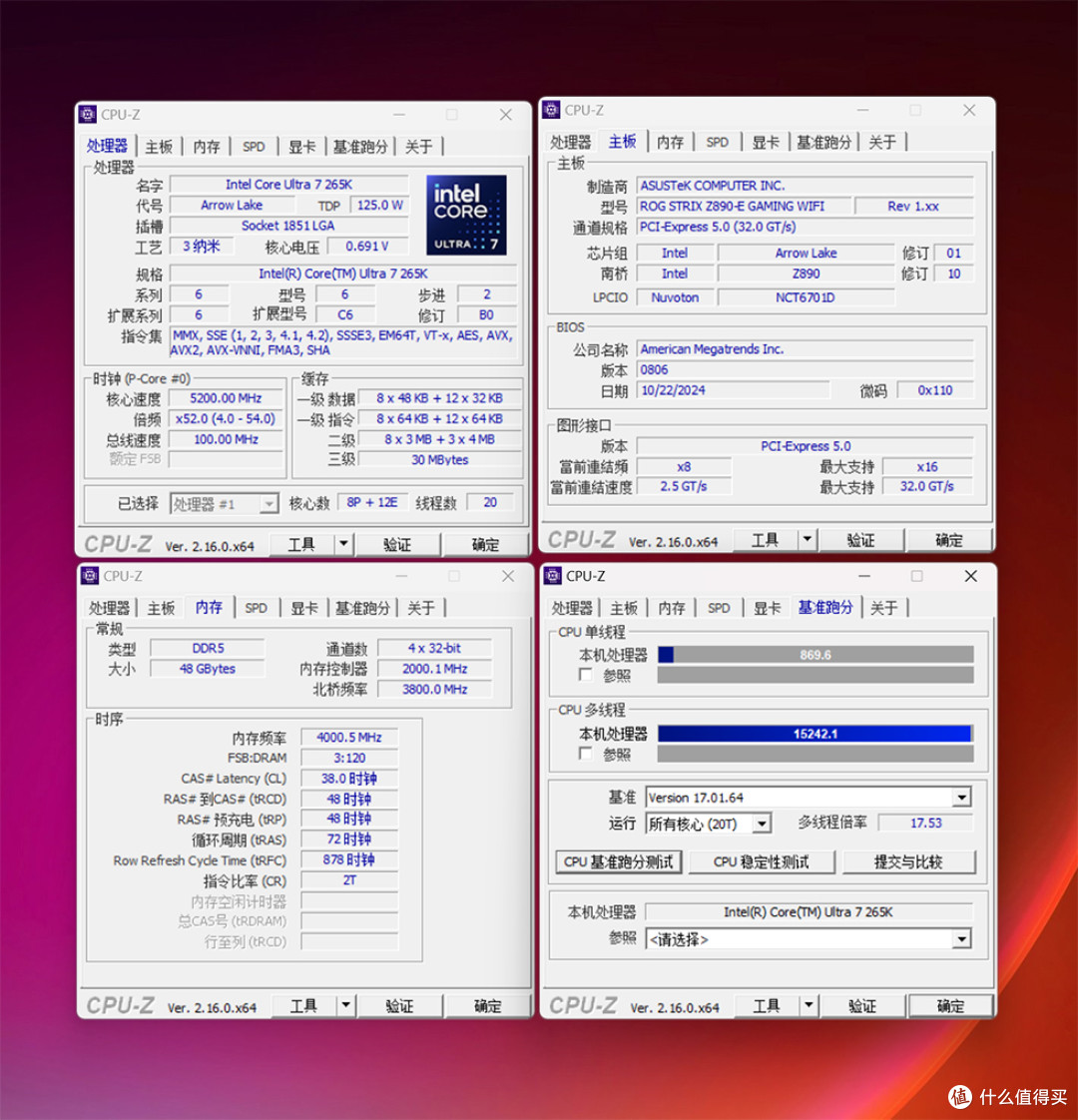Click the American Megatrends Inc. field

coord(805,348)
